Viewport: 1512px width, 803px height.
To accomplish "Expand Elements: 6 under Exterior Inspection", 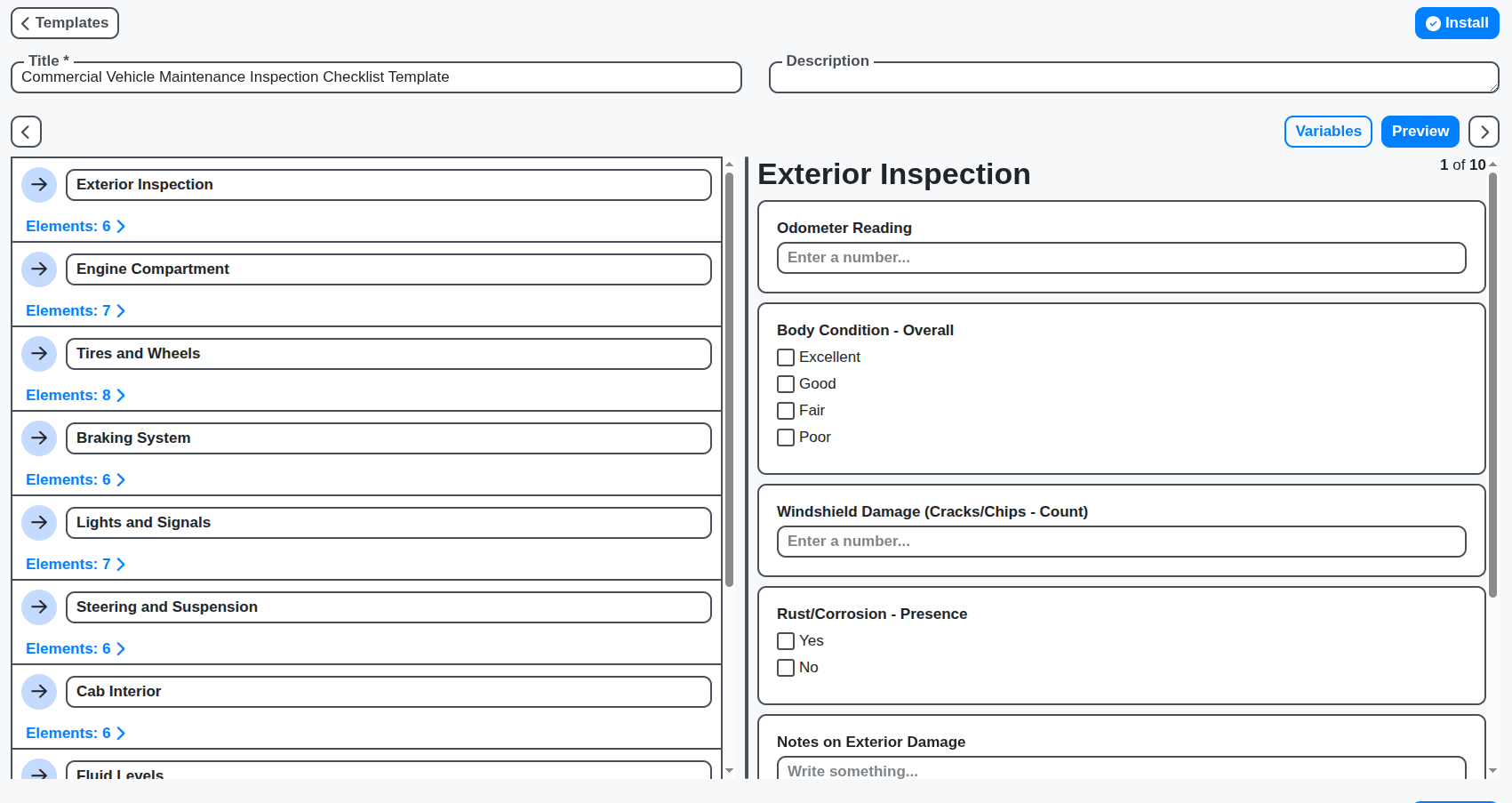I will point(76,227).
